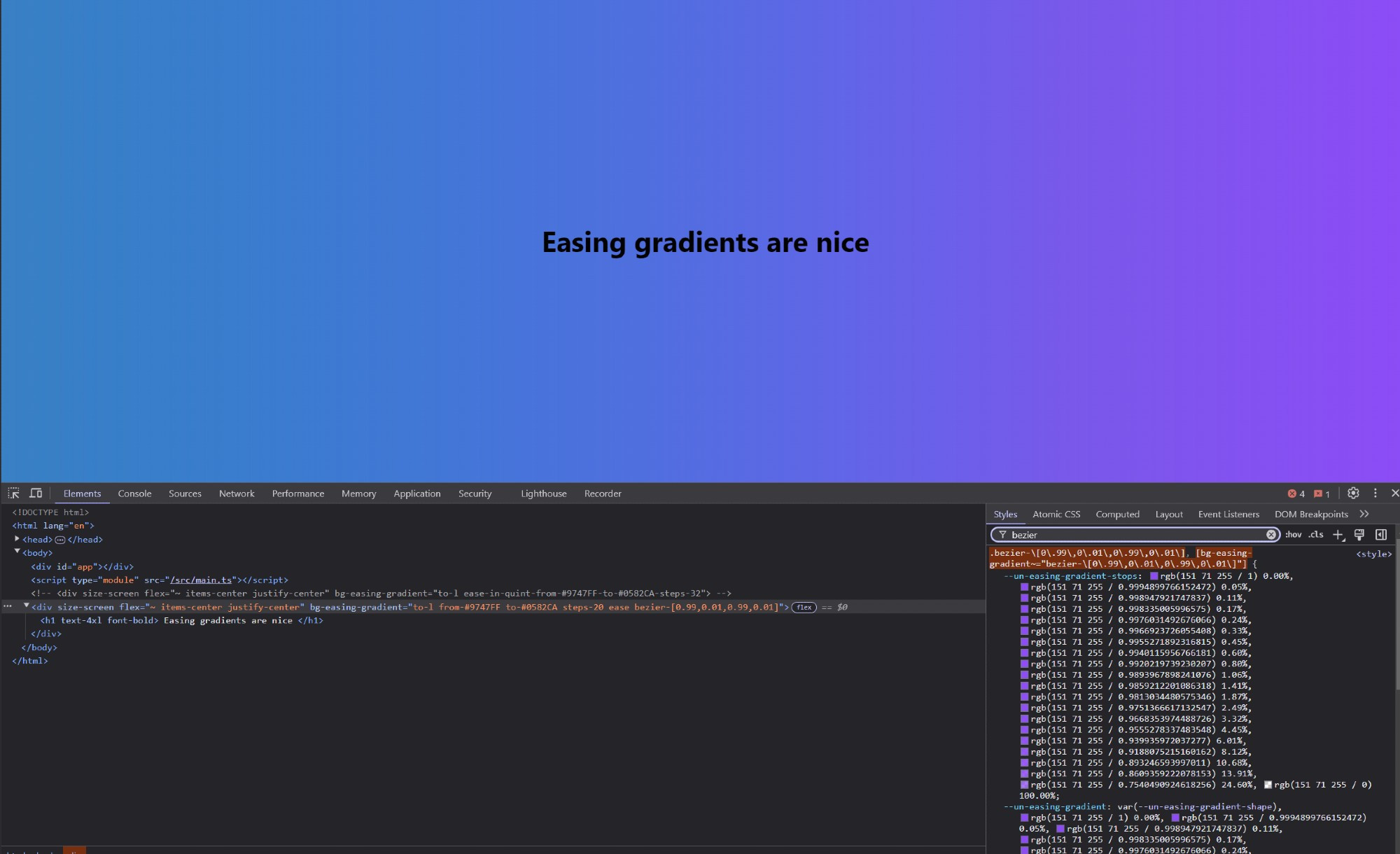Add a new style rule with plus icon
Image resolution: width=1400 pixels, height=854 pixels.
tap(1338, 535)
